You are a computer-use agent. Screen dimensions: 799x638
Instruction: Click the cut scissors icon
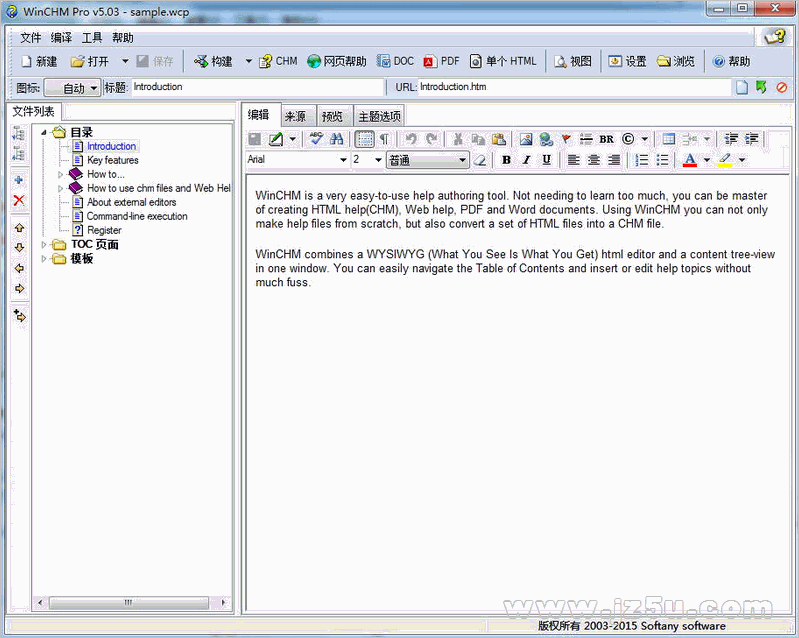(458, 139)
